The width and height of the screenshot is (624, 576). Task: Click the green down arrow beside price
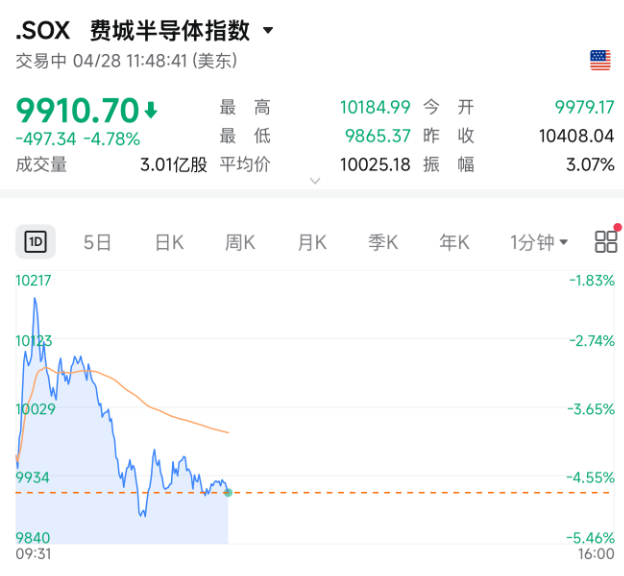[151, 109]
